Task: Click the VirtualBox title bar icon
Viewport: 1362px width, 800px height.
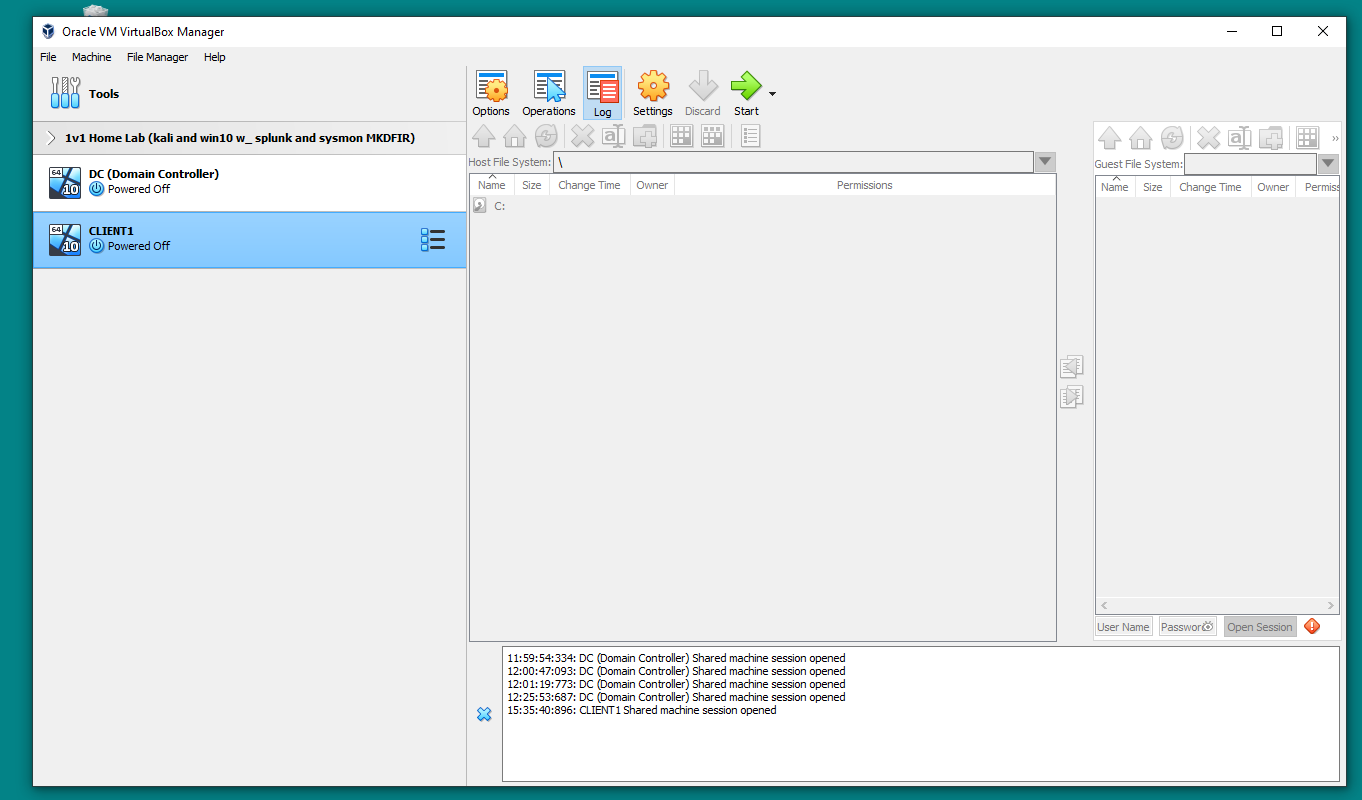Action: 48,31
